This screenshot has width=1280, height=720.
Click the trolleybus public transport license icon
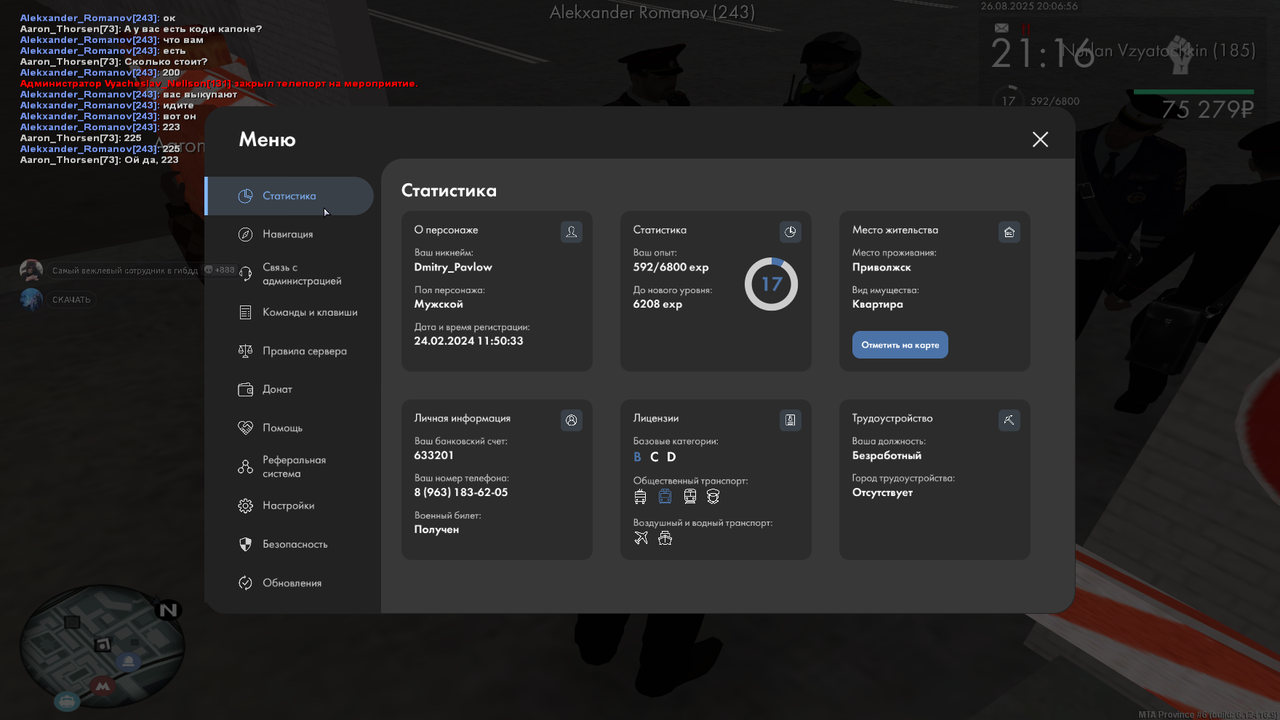pyautogui.click(x=641, y=497)
